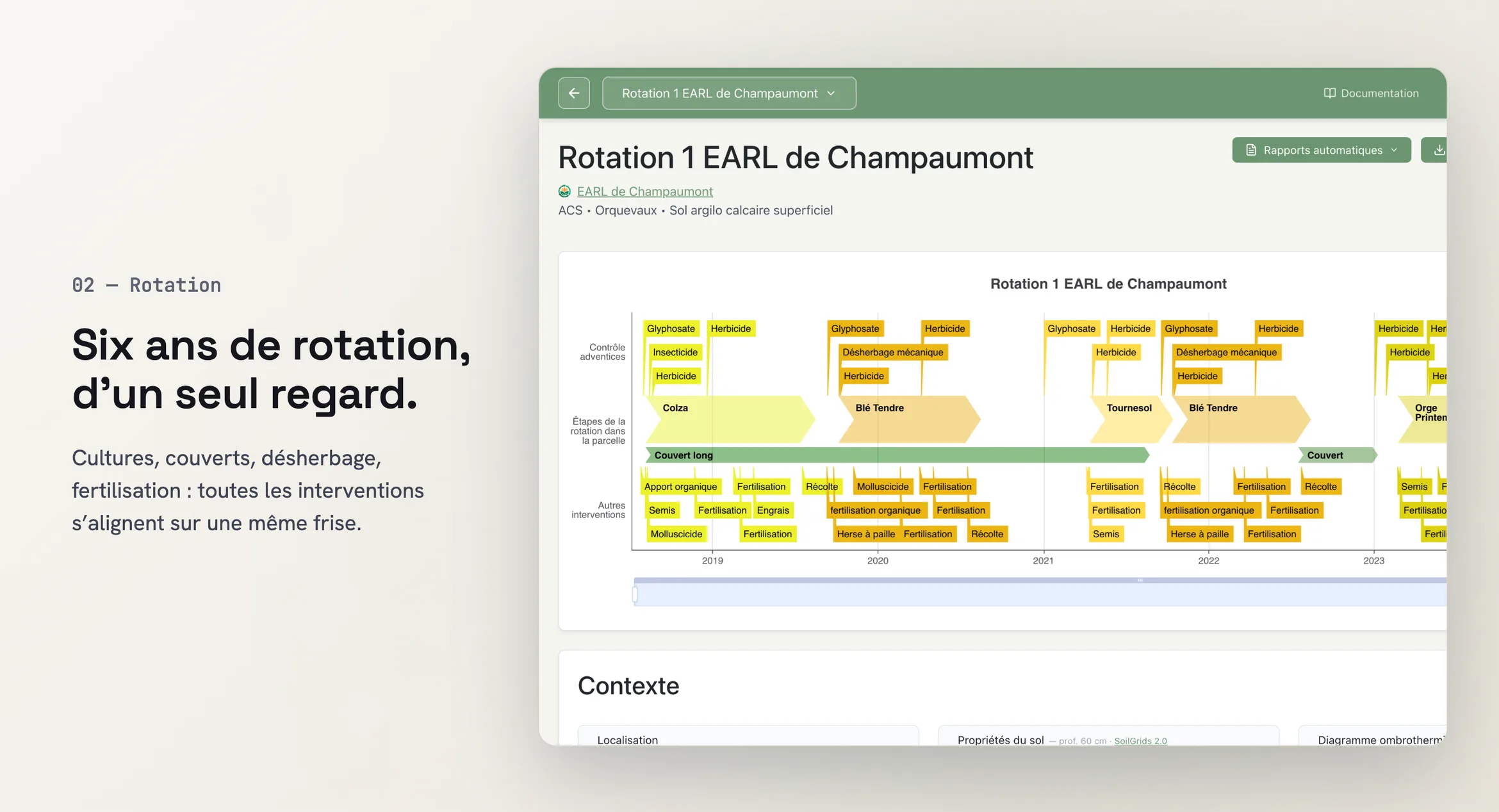The width and height of the screenshot is (1499, 812).
Task: Click the 2022 axis label
Action: point(1208,560)
